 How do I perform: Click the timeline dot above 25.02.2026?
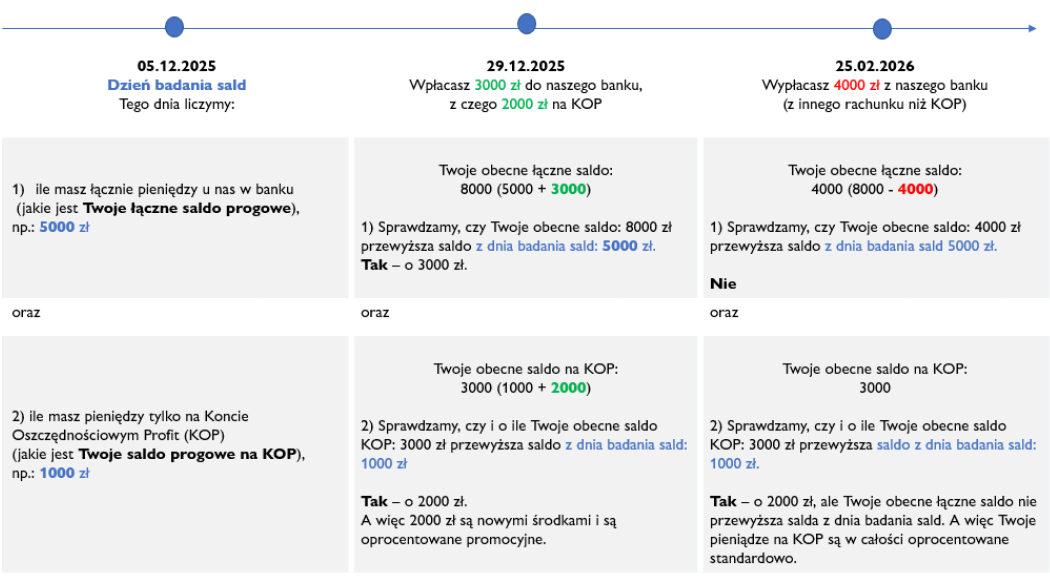tap(882, 29)
